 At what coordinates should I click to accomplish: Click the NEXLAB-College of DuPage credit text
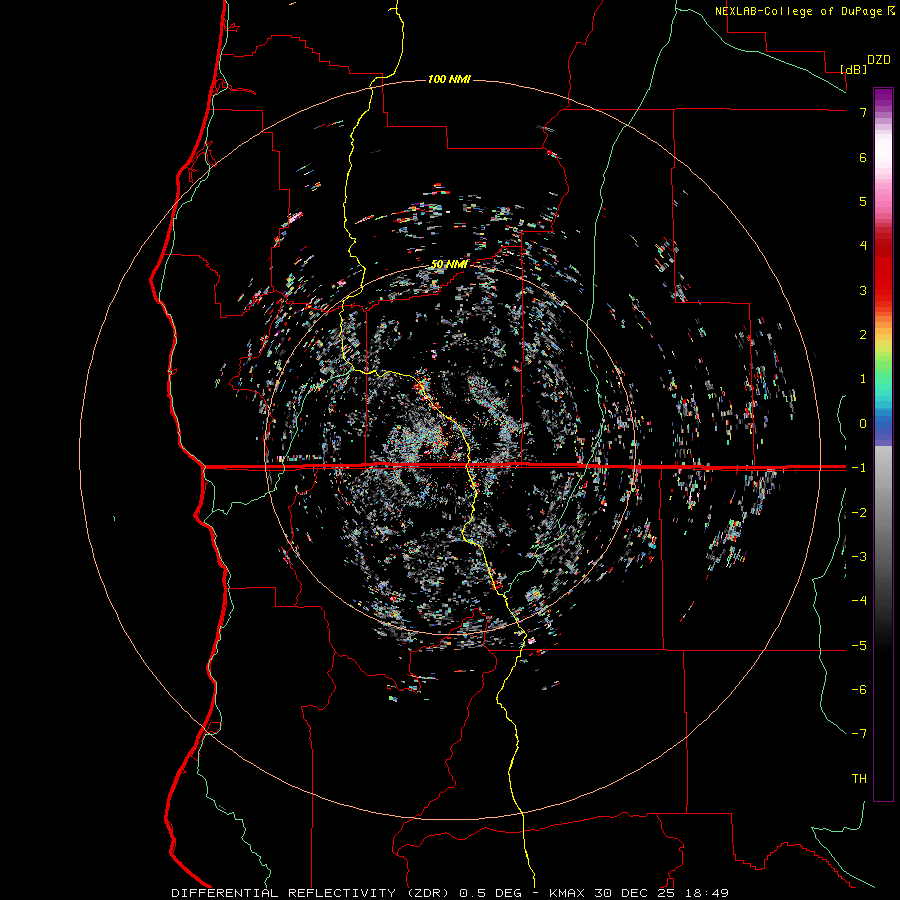tap(804, 11)
